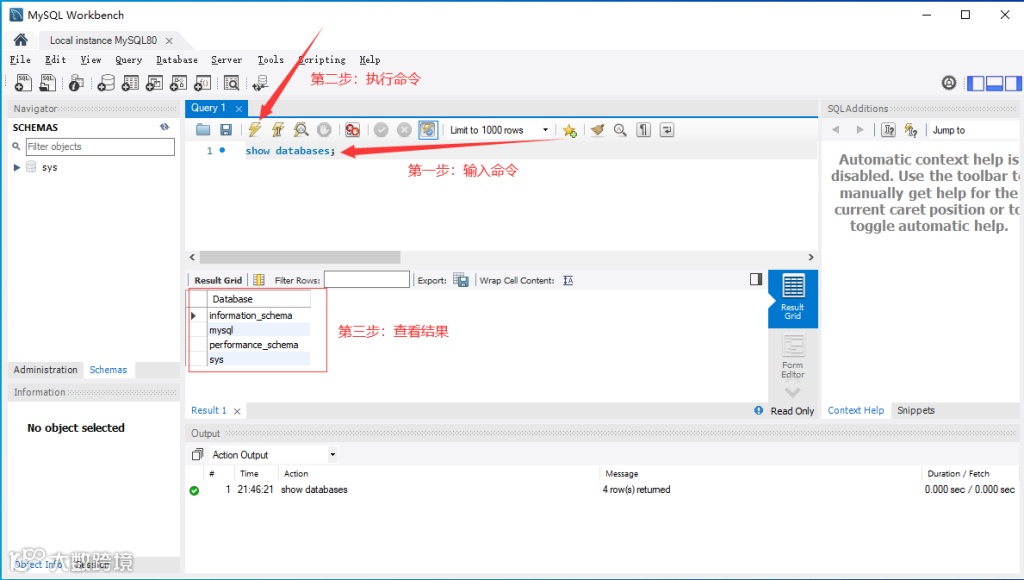Beautify query broom icon
The width and height of the screenshot is (1024, 580).
tap(597, 130)
